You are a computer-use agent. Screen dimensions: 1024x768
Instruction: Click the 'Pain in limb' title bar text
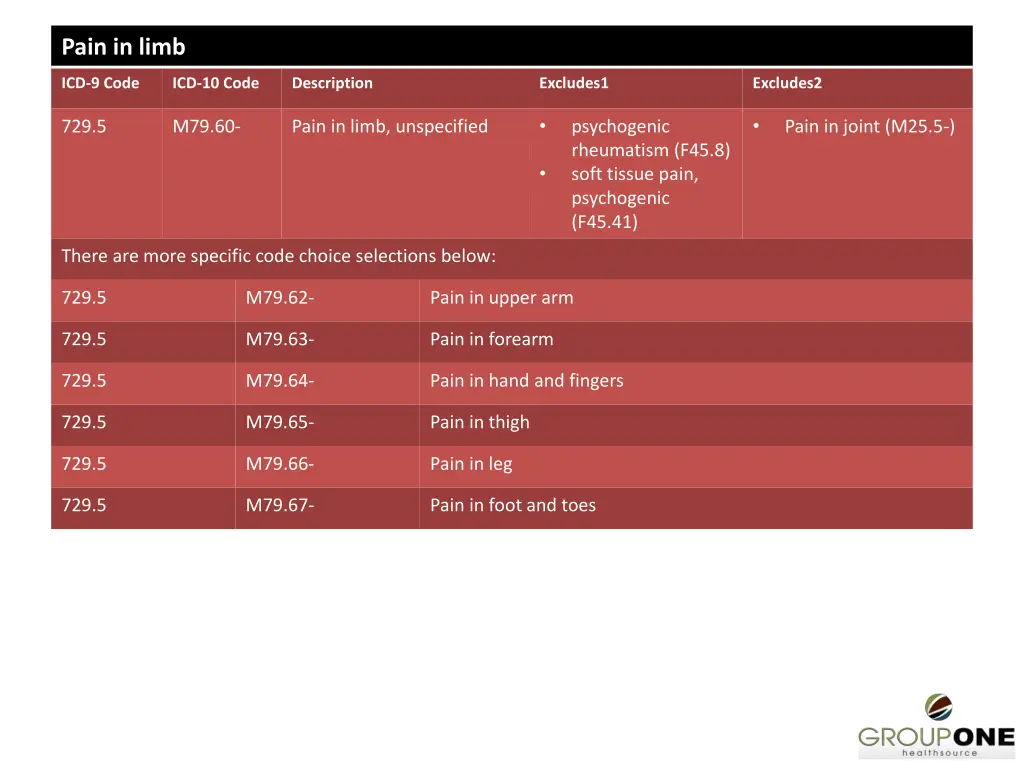123,47
